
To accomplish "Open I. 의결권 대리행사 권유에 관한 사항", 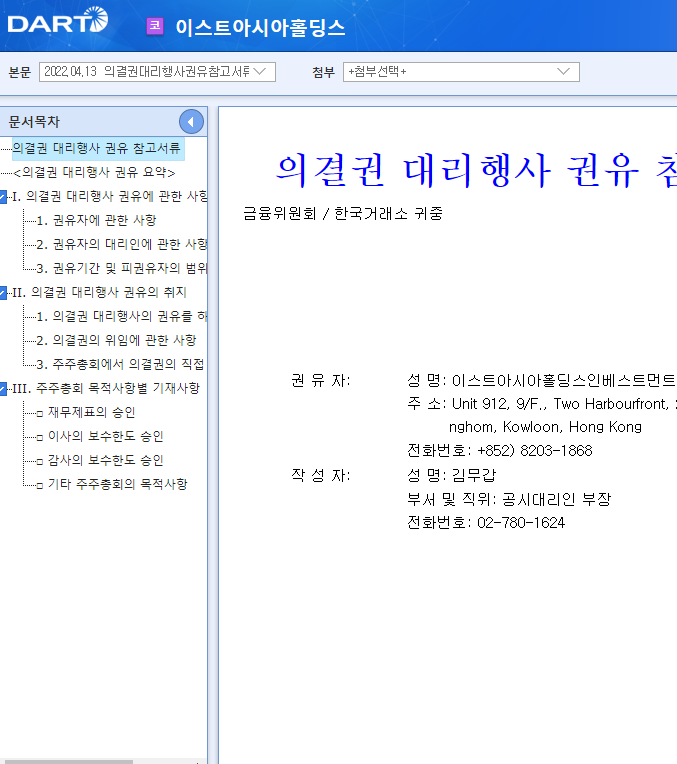I will 110,196.
